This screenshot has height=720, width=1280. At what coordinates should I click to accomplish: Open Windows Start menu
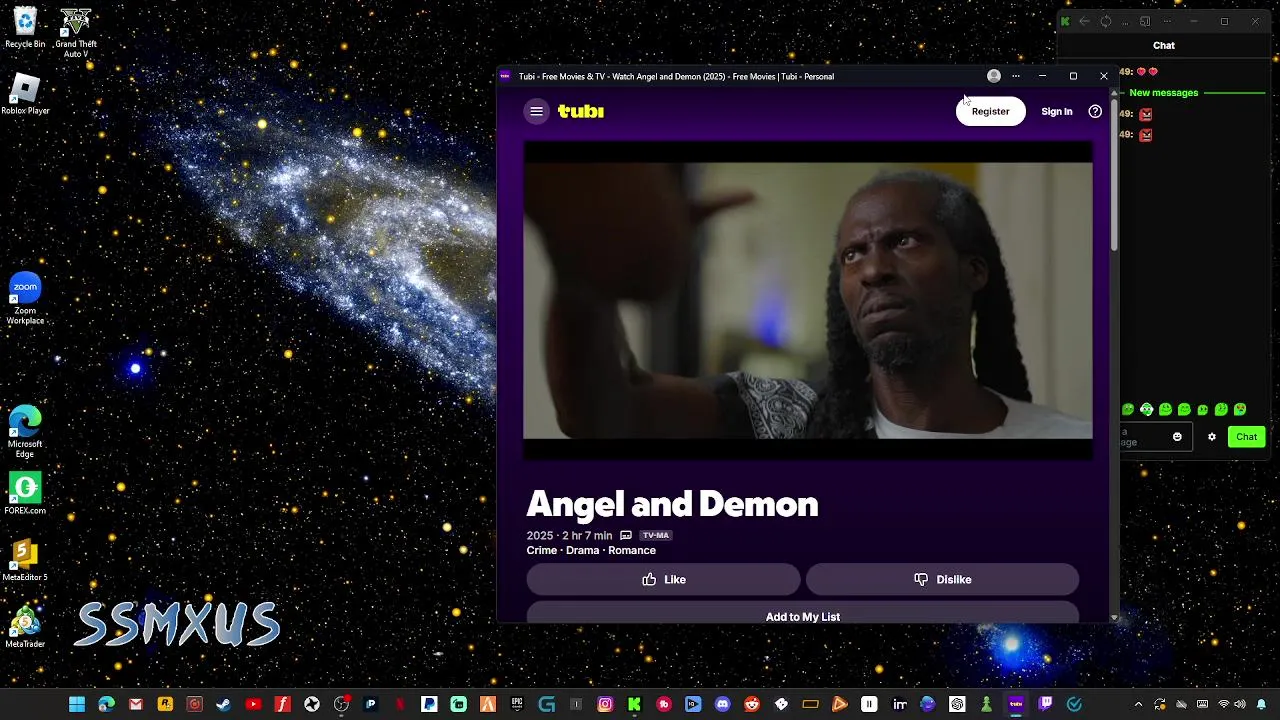[x=77, y=705]
